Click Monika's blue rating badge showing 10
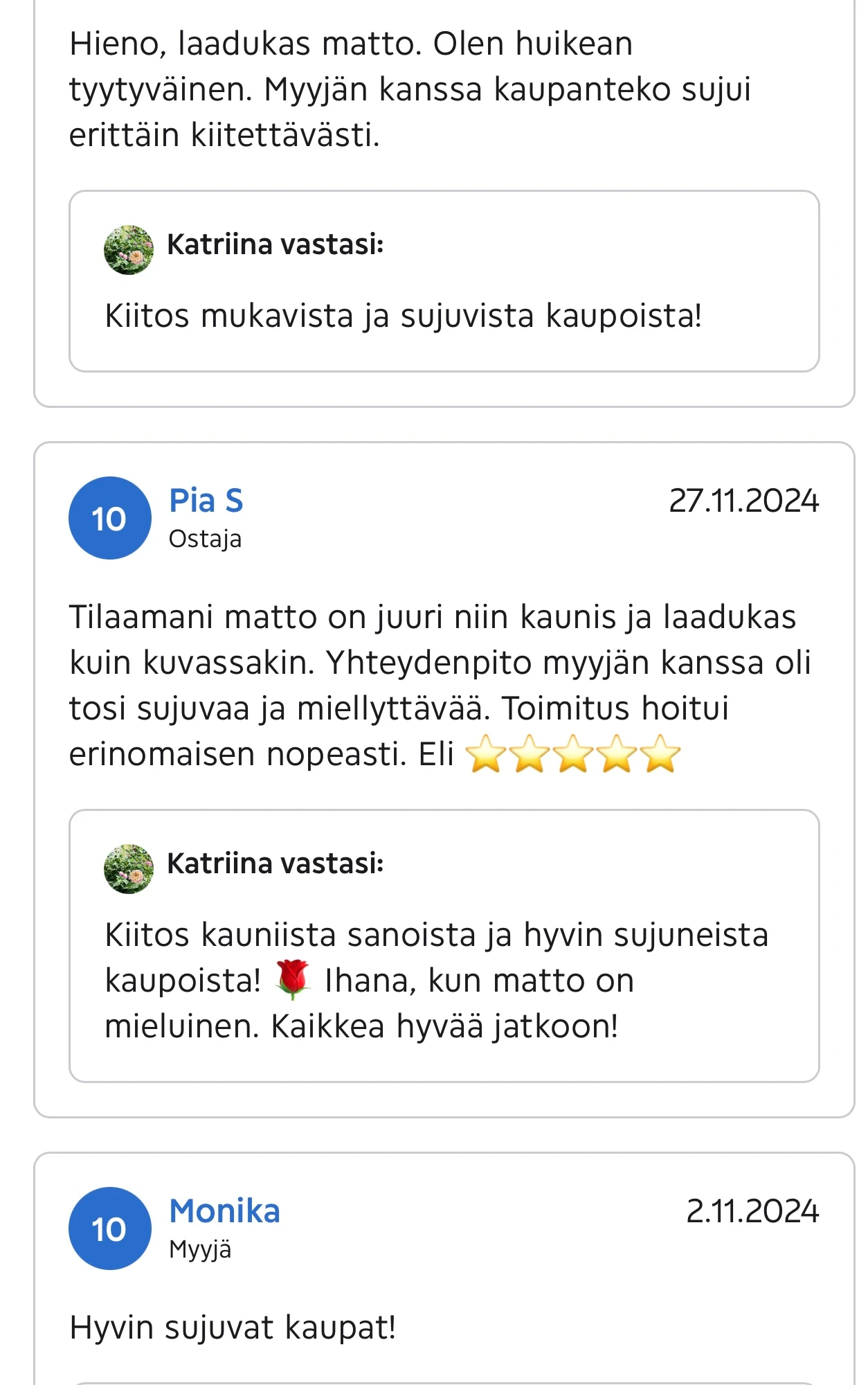 (109, 1228)
